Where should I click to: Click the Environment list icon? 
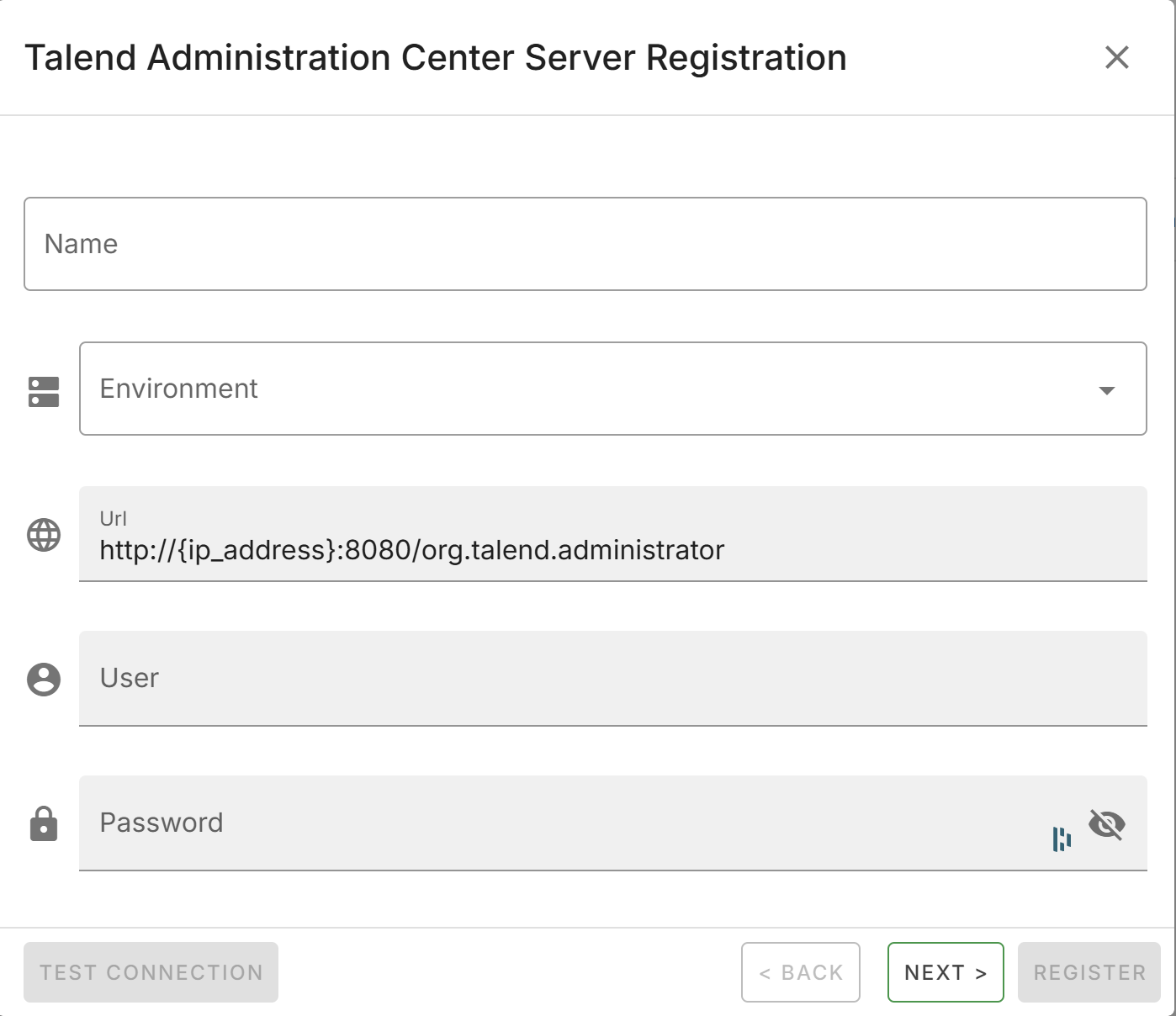point(43,389)
